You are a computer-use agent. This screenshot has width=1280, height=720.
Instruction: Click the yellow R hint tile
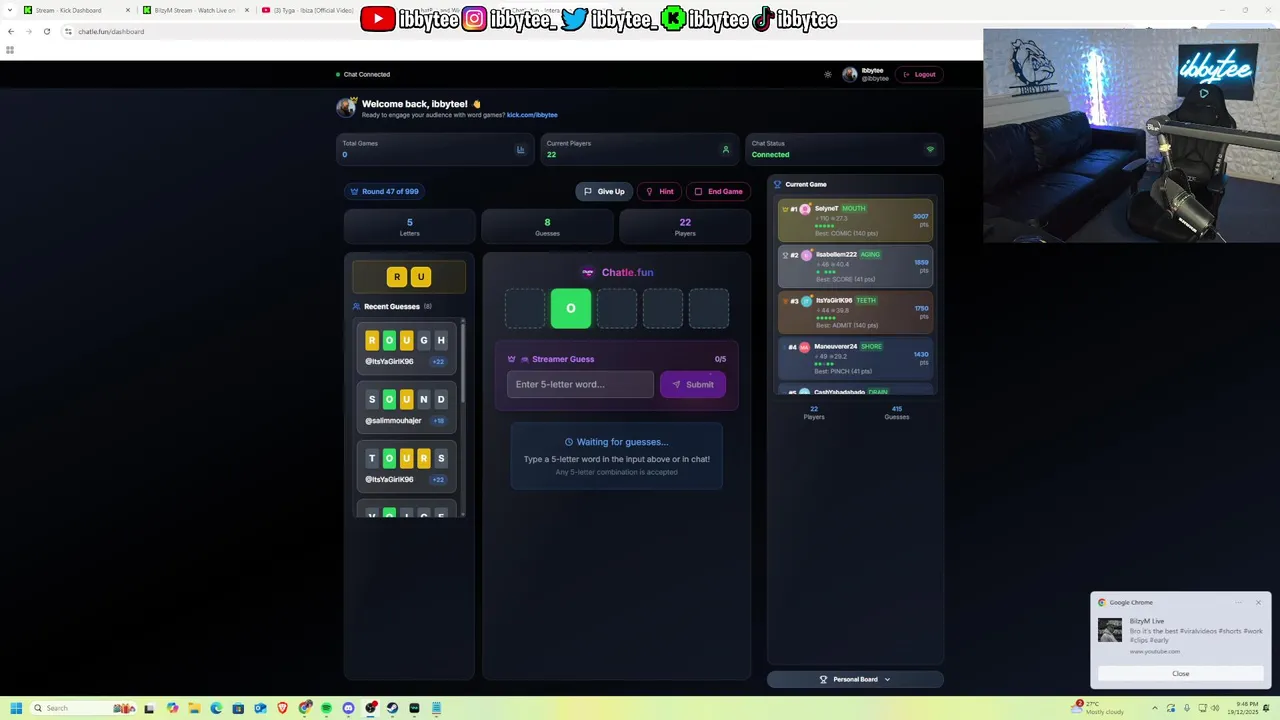point(397,277)
